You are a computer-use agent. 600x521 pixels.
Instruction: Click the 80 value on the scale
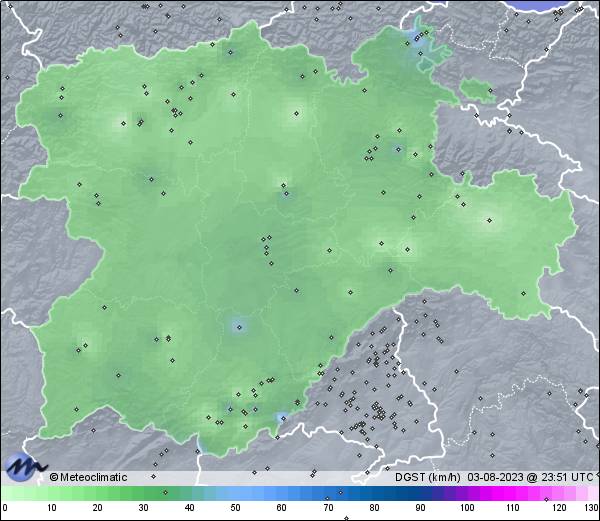click(x=374, y=508)
